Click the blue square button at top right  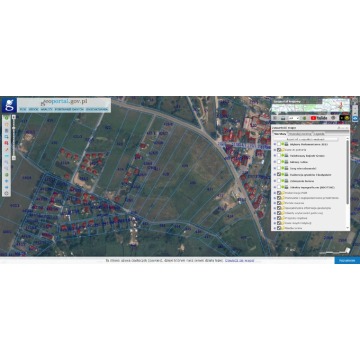355,119
